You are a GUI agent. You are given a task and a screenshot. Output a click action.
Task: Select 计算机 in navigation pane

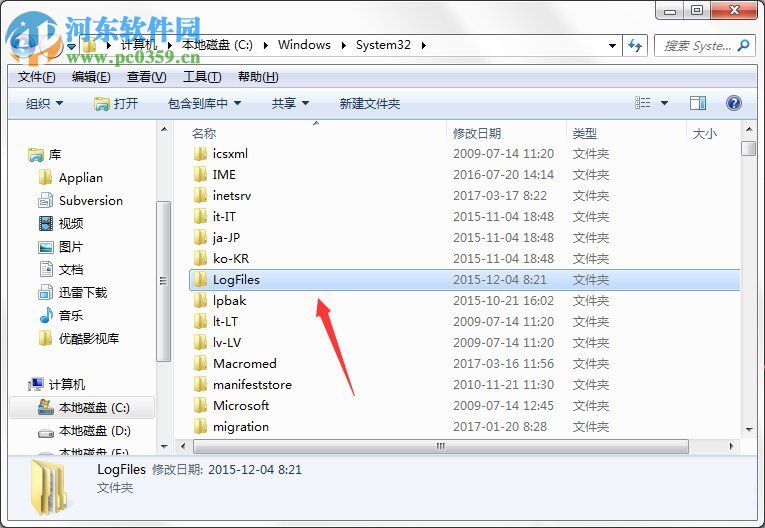click(57, 385)
